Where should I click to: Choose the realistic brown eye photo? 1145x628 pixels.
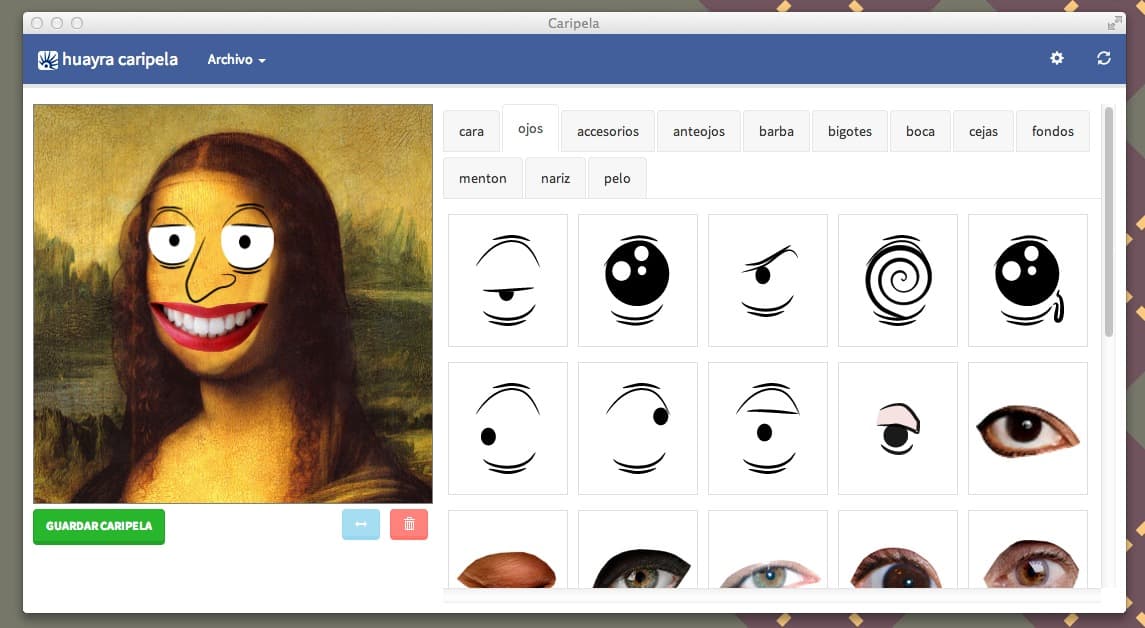click(1027, 429)
